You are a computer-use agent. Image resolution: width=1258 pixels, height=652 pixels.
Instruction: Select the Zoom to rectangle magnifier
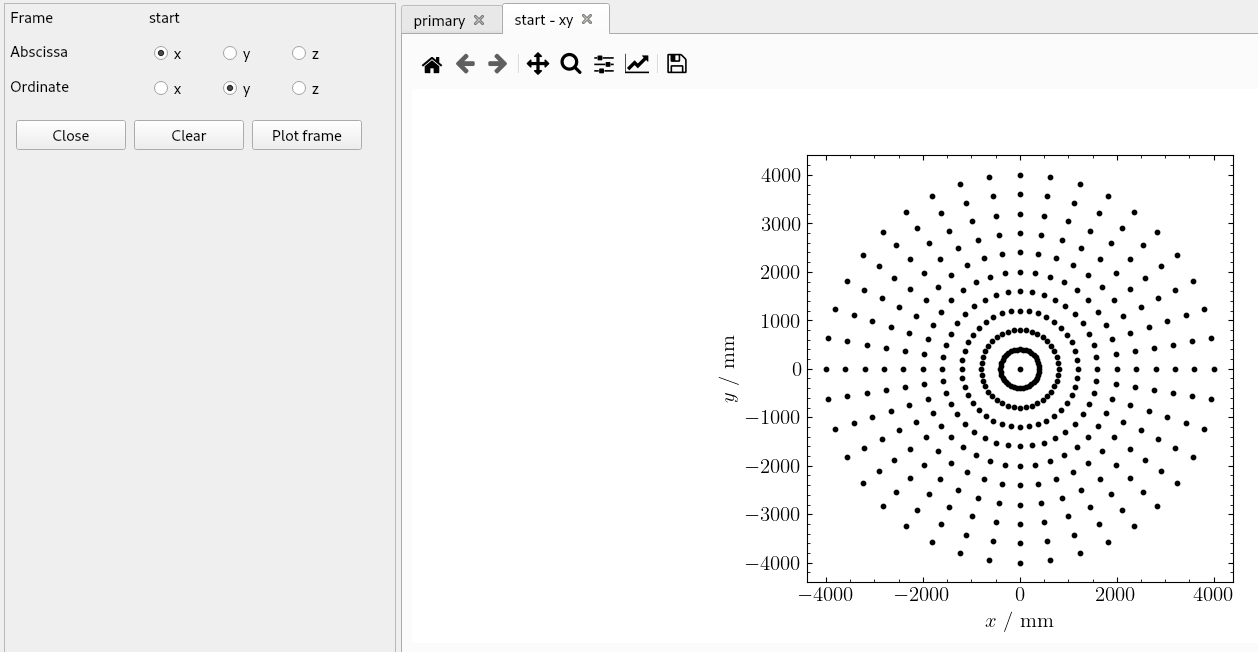click(x=571, y=65)
